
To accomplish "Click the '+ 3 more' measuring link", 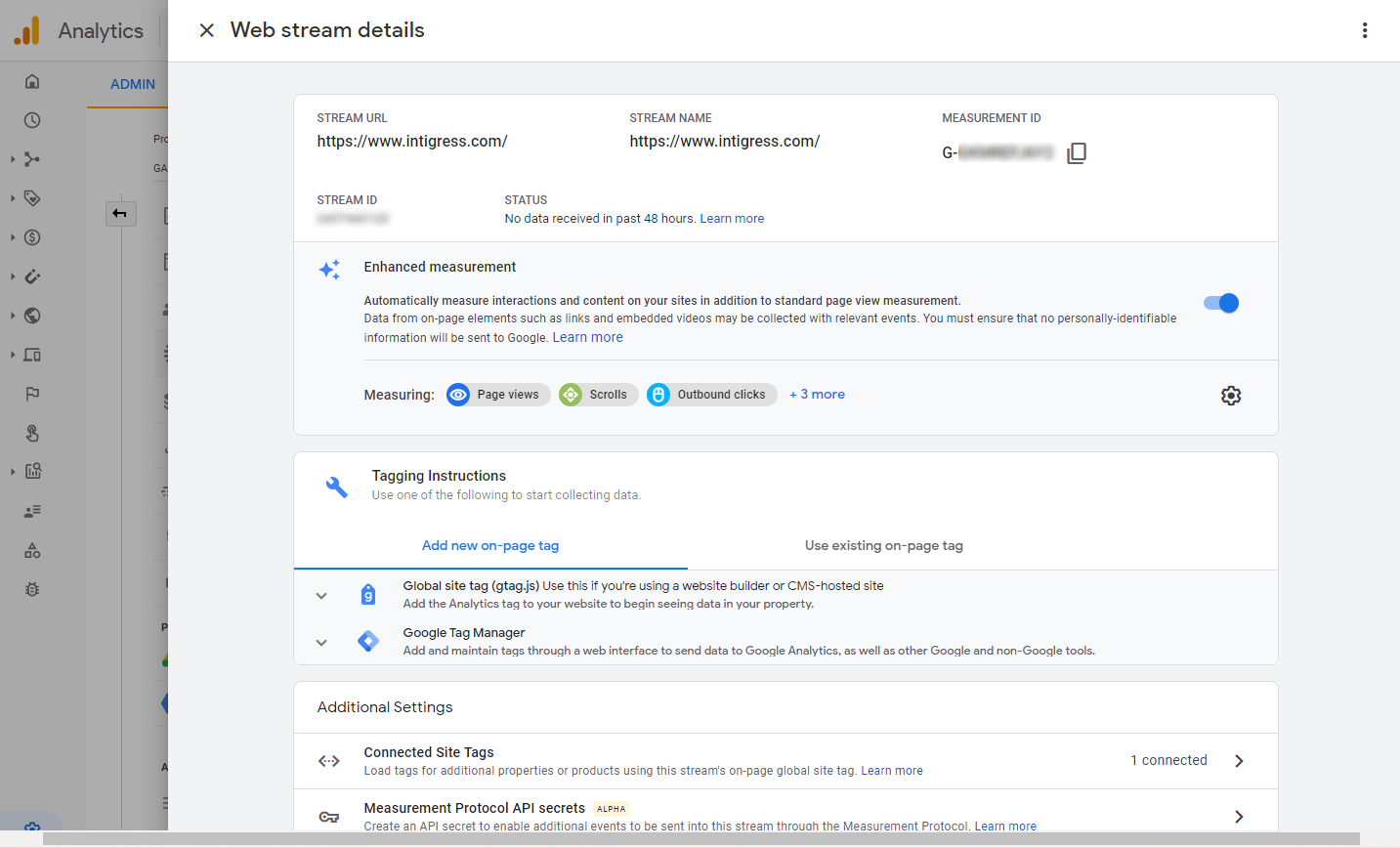I will pyautogui.click(x=817, y=395).
